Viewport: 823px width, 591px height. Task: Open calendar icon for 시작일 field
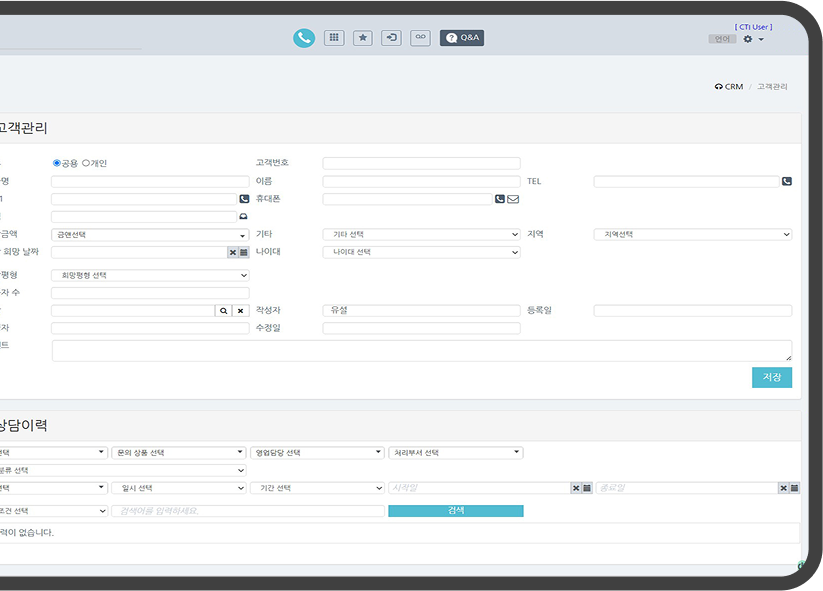pos(586,488)
